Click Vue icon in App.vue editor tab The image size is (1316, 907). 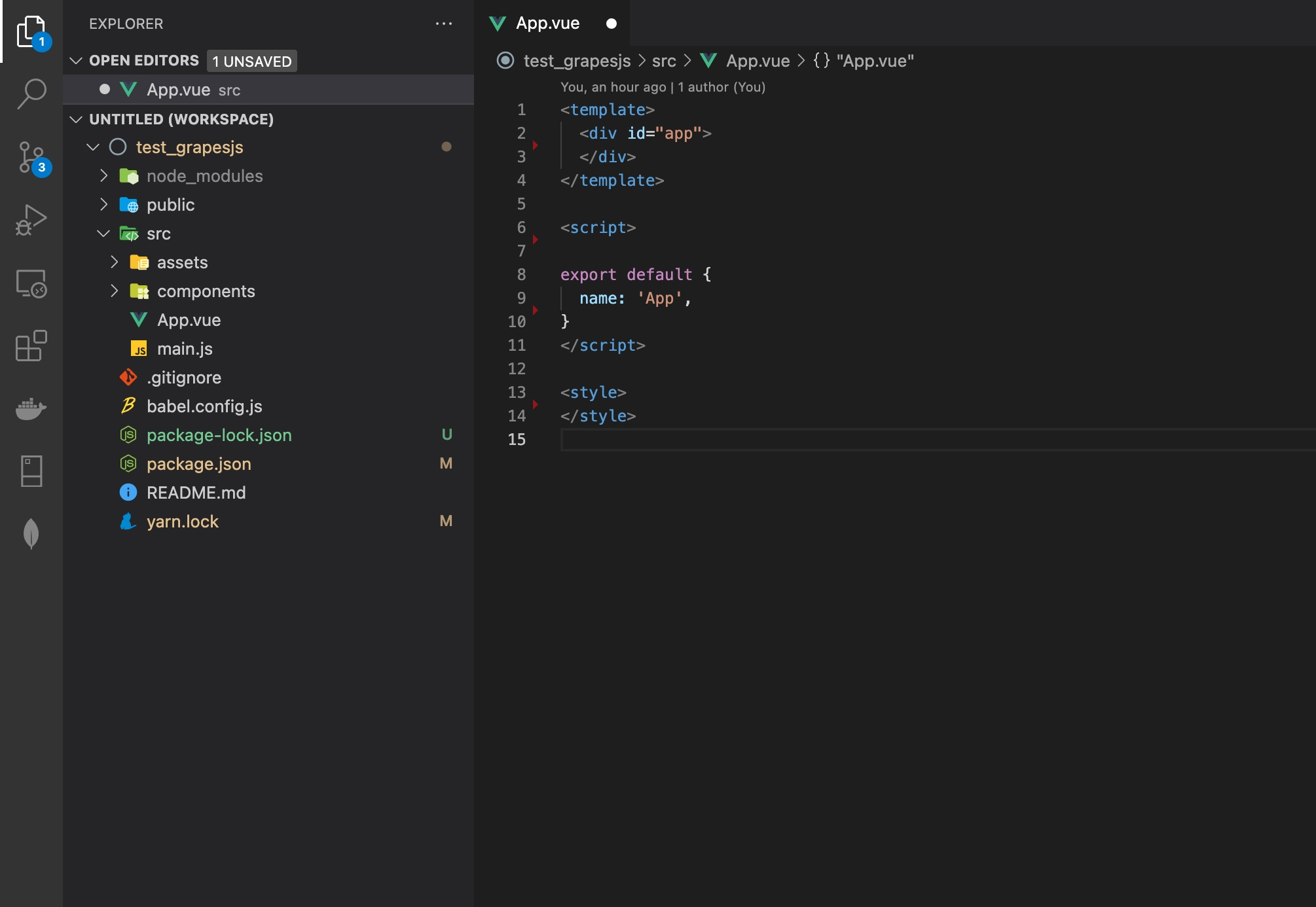click(x=498, y=24)
